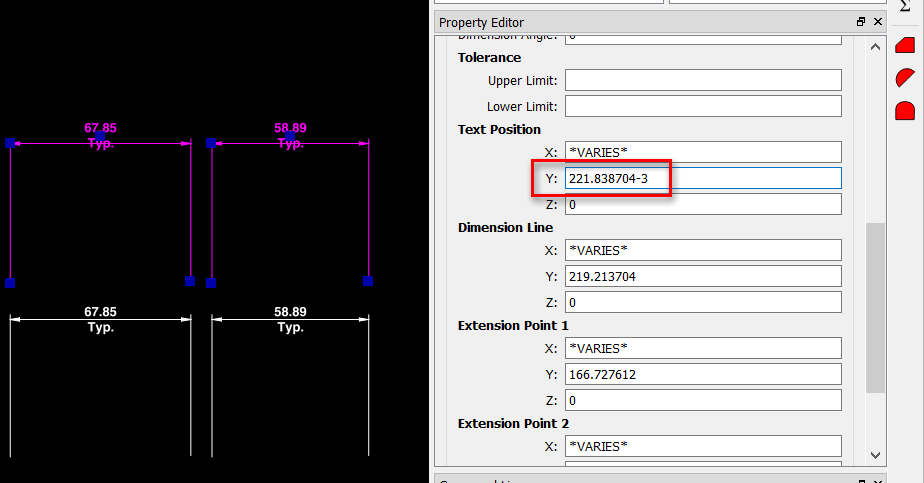
Task: Click the Dimension Line section heading
Action: click(505, 227)
